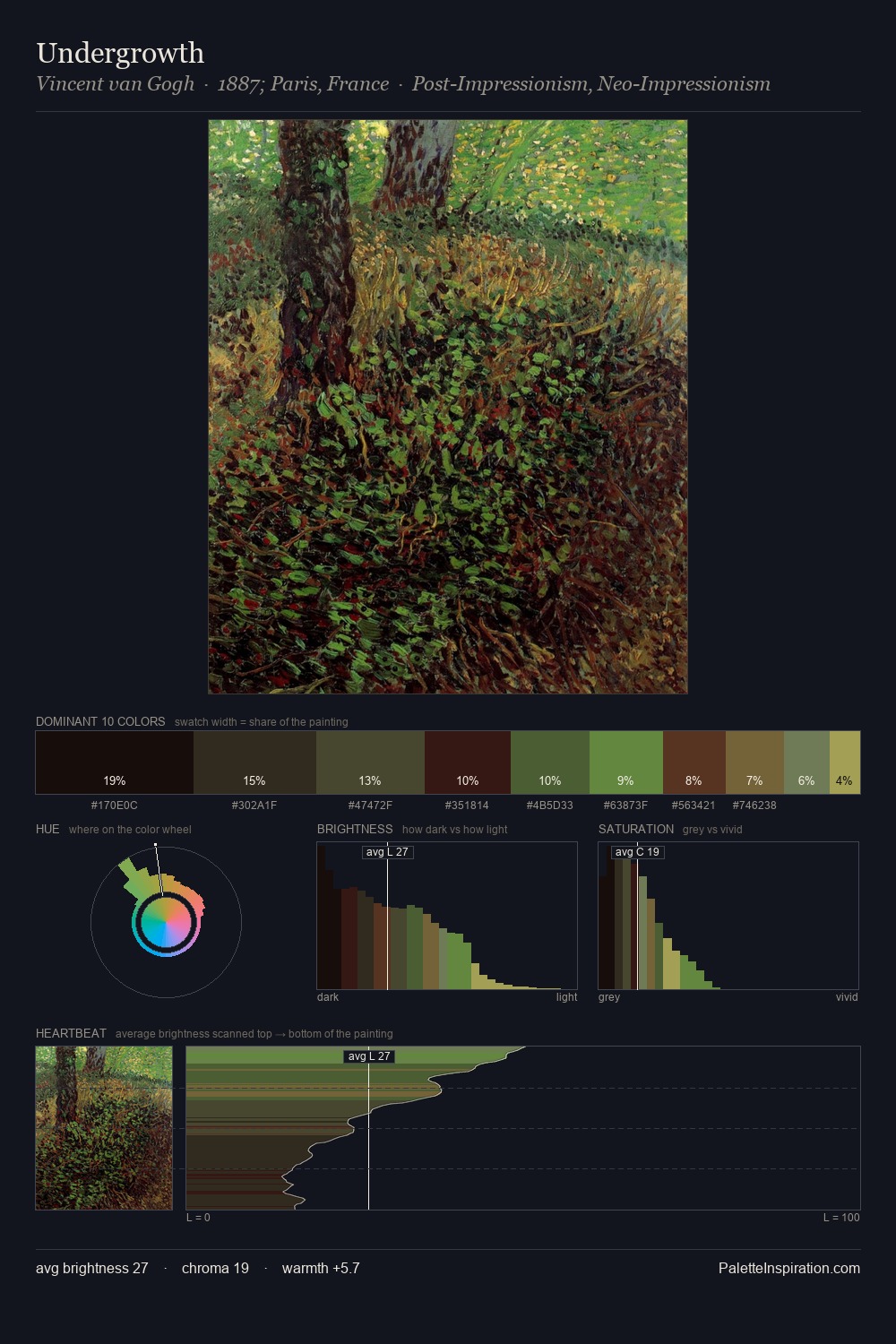Image resolution: width=896 pixels, height=1344 pixels.
Task: Select the 15% swatch #302A1F
Action: click(254, 762)
